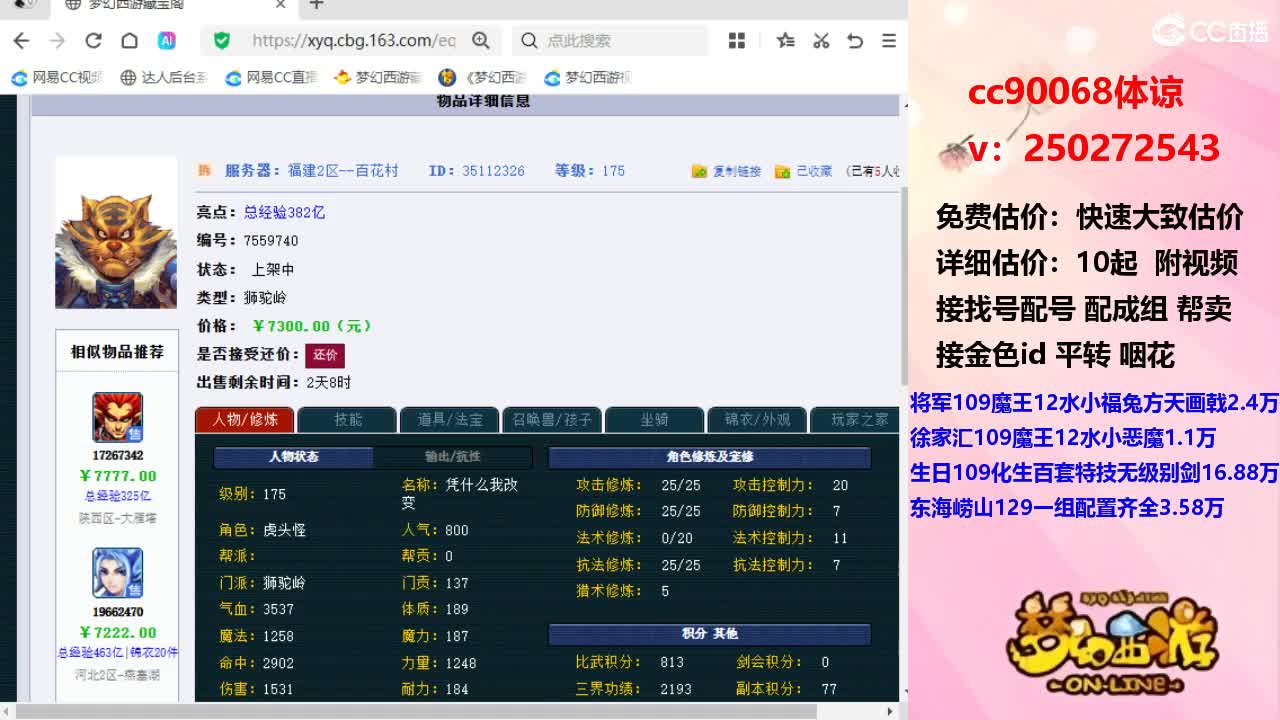Switch to the 召唤兽/孩子 tab
1280x720 pixels.
pyautogui.click(x=552, y=420)
